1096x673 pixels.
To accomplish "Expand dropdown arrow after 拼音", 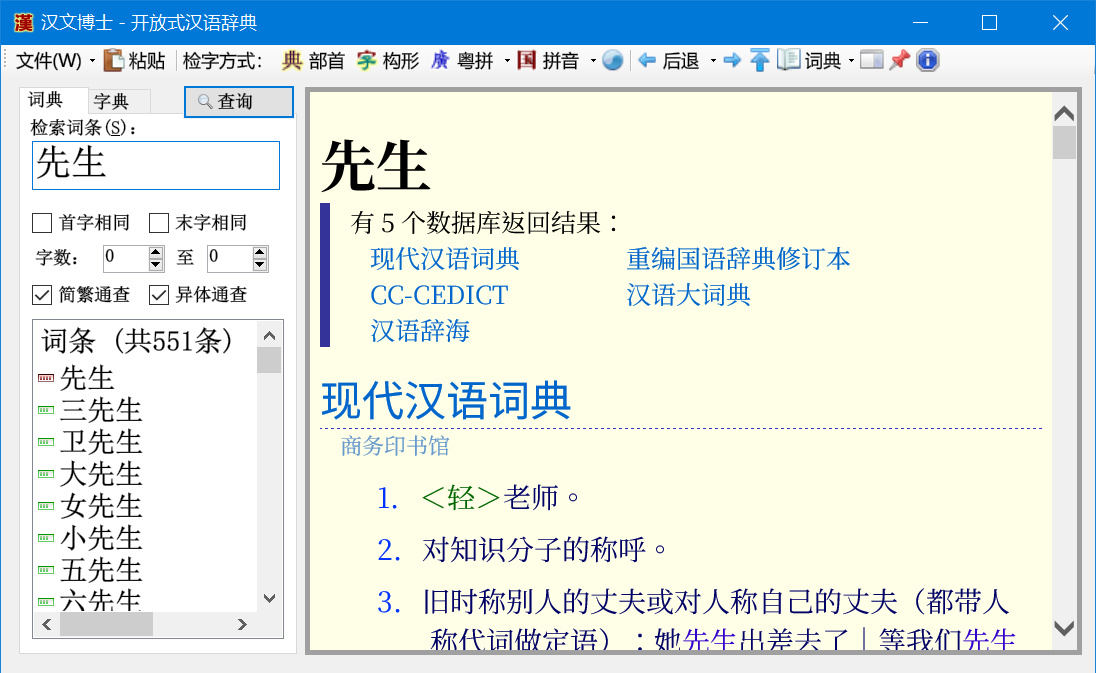I will coord(593,61).
